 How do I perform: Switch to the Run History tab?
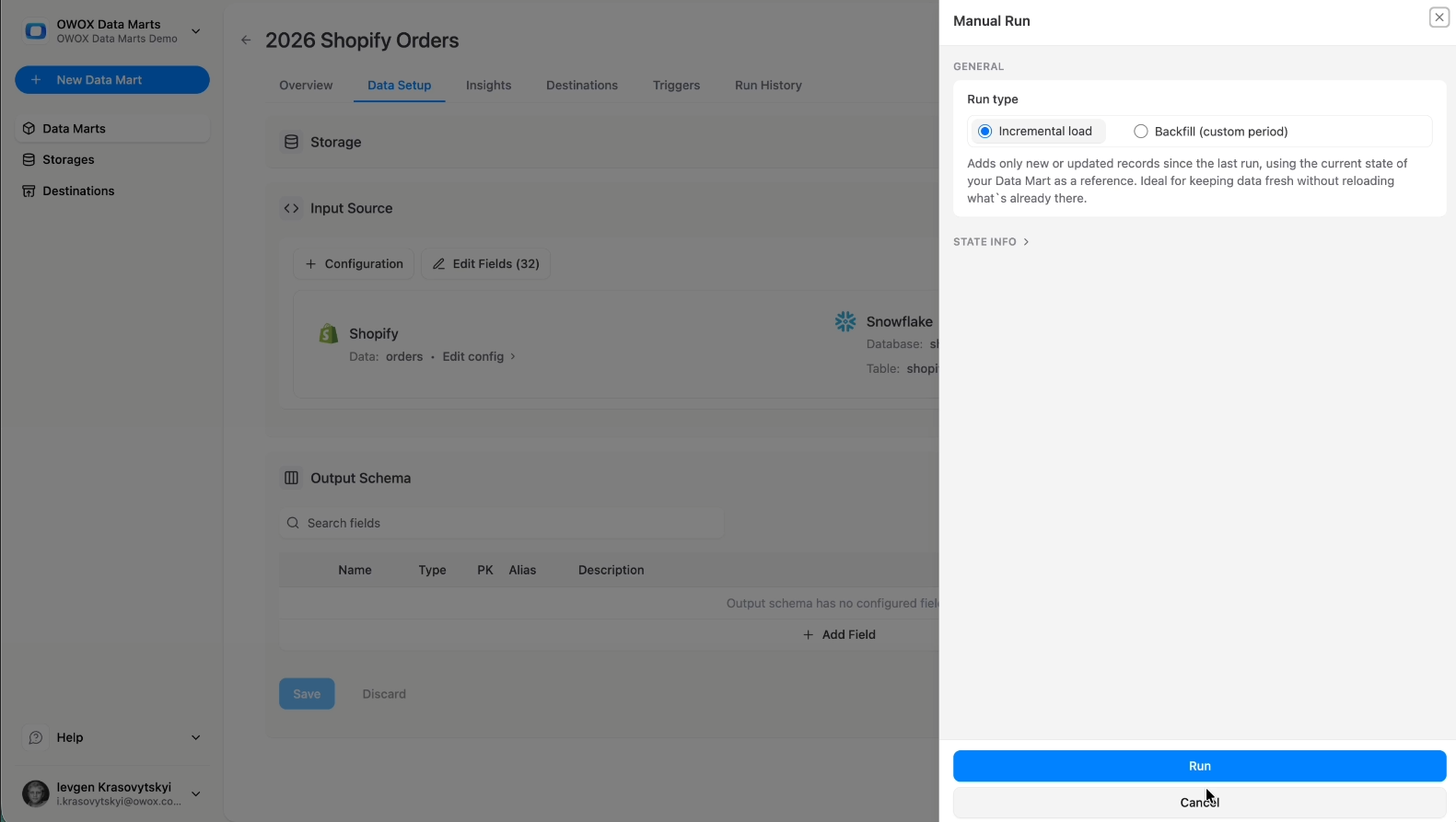coord(768,85)
